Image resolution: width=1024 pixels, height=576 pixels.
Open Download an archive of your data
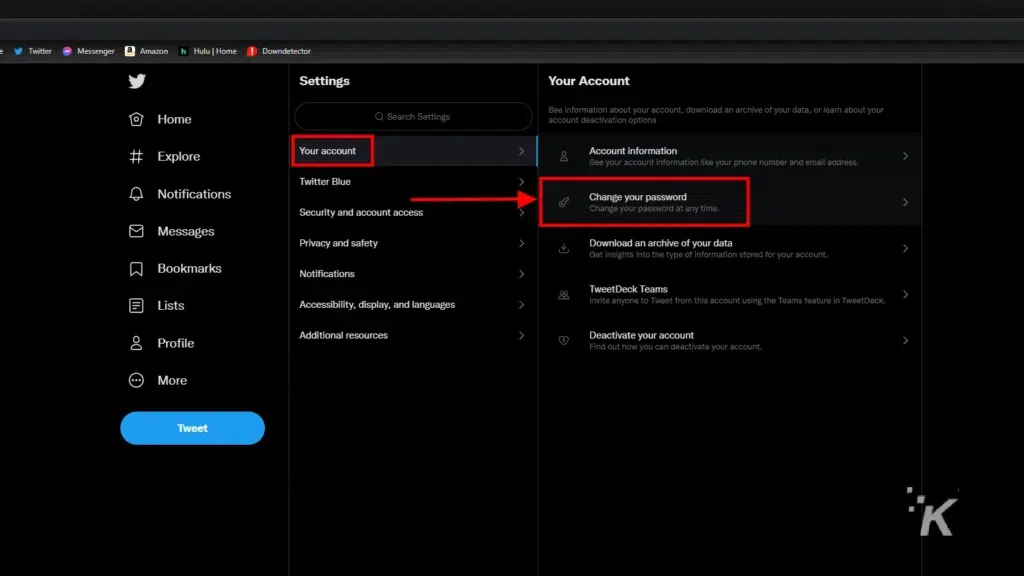[x=730, y=248]
